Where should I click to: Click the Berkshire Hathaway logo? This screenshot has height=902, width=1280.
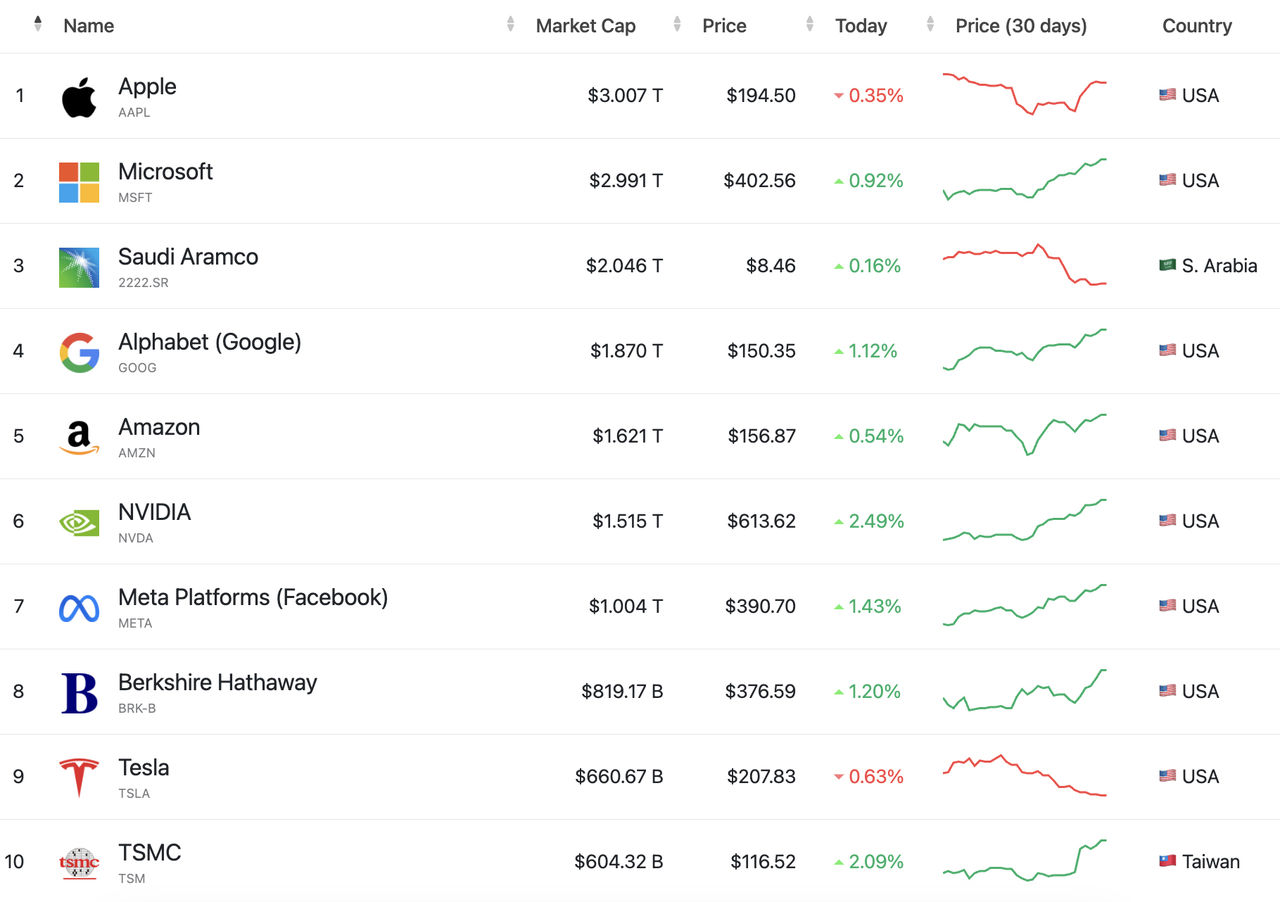(79, 692)
